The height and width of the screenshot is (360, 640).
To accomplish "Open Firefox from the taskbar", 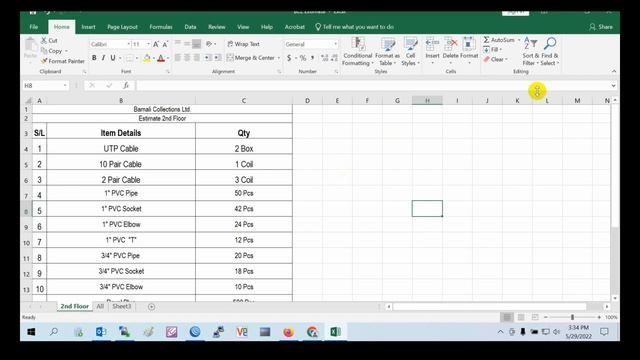I will [x=289, y=332].
